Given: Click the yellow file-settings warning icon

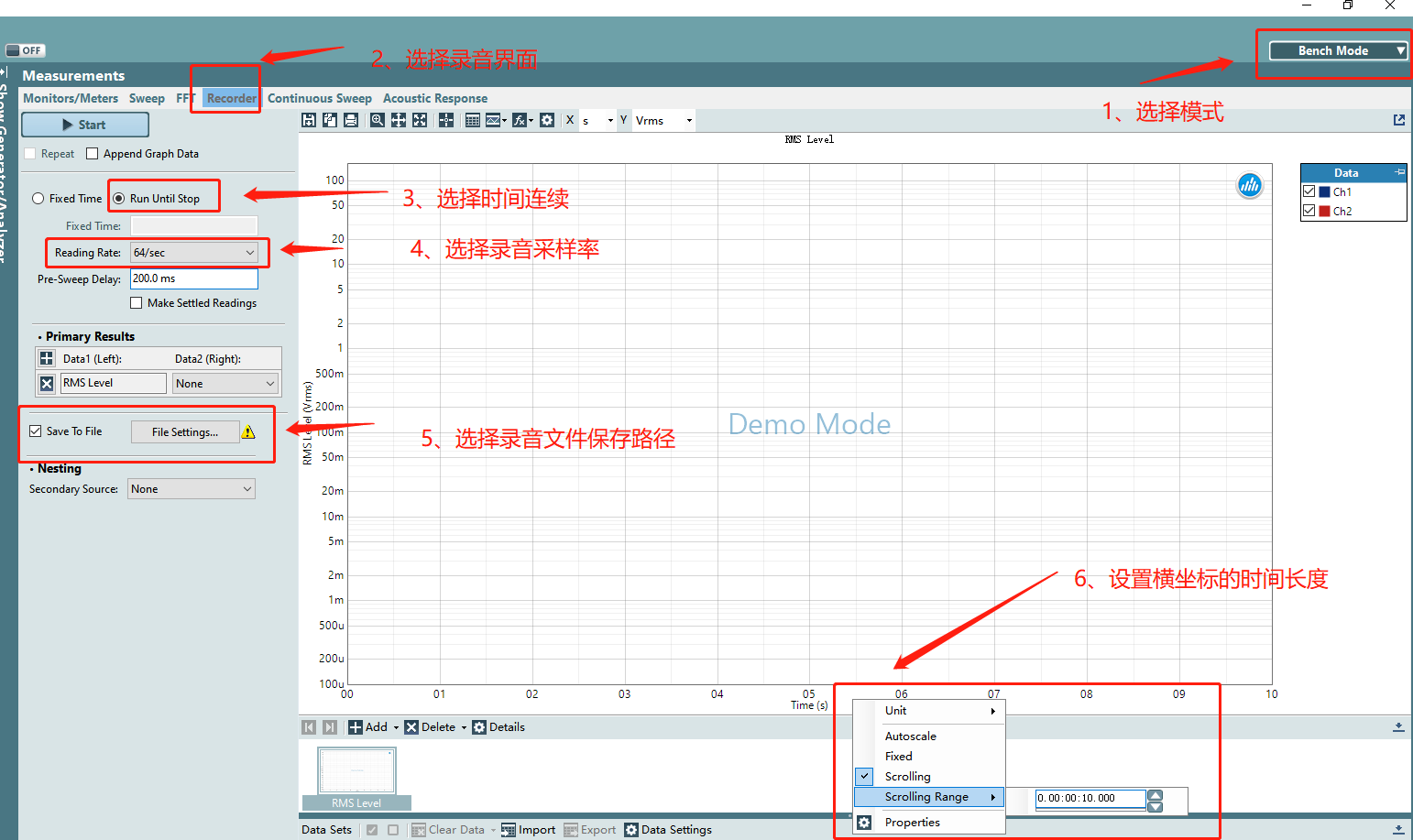Looking at the screenshot, I should (x=248, y=431).
